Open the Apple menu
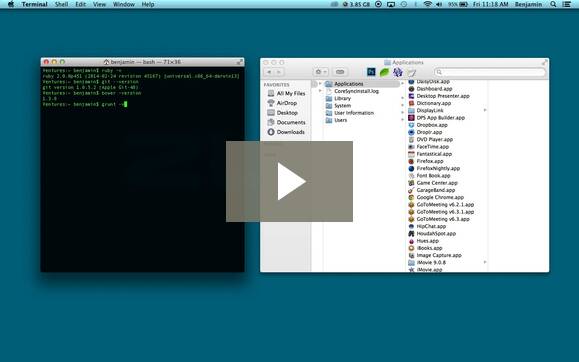The image size is (579, 362). point(11,4)
